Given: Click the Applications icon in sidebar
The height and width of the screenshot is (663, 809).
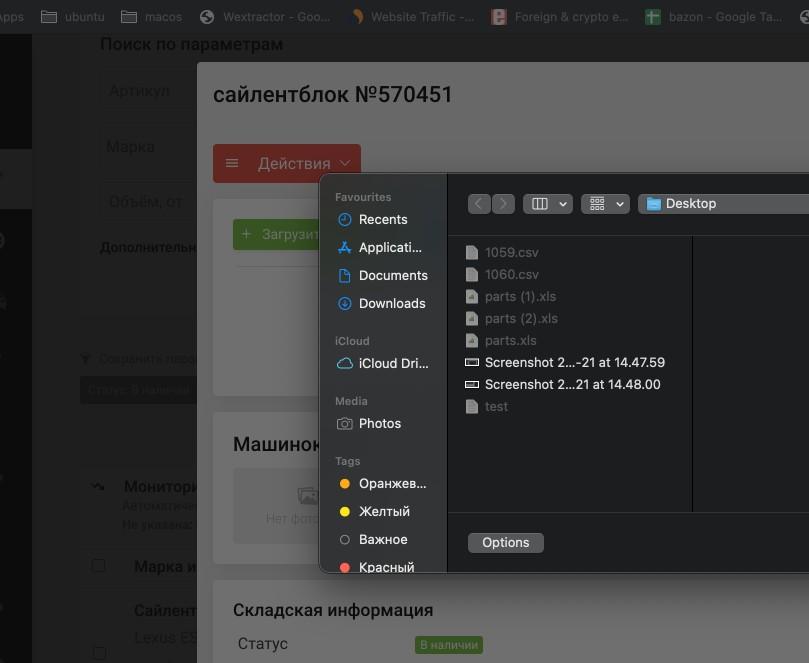Looking at the screenshot, I should pyautogui.click(x=345, y=247).
